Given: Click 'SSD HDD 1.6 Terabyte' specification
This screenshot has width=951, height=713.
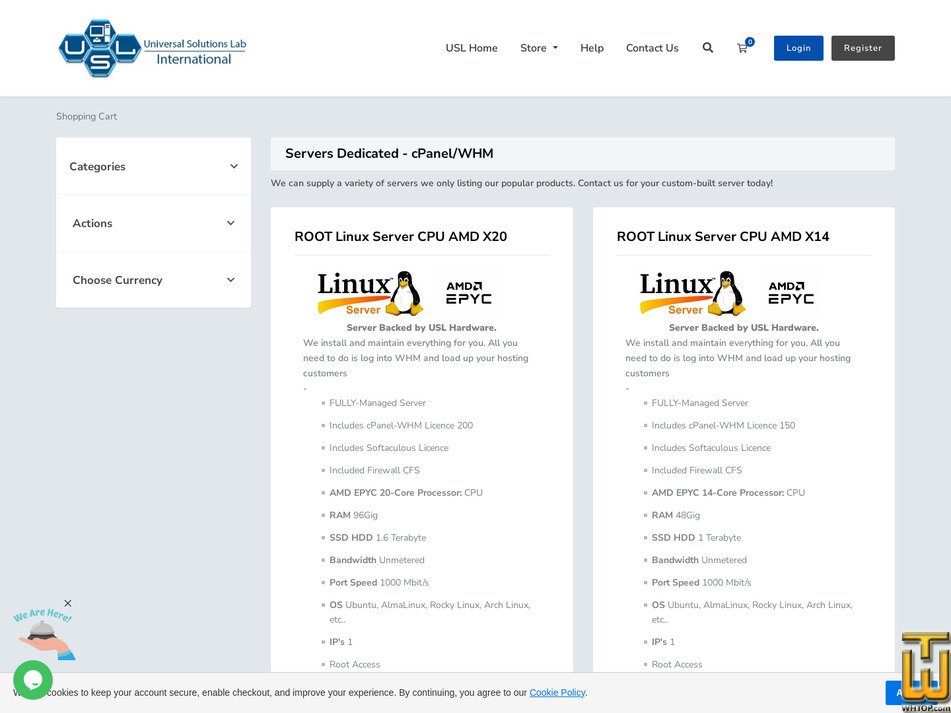Looking at the screenshot, I should (x=377, y=537).
